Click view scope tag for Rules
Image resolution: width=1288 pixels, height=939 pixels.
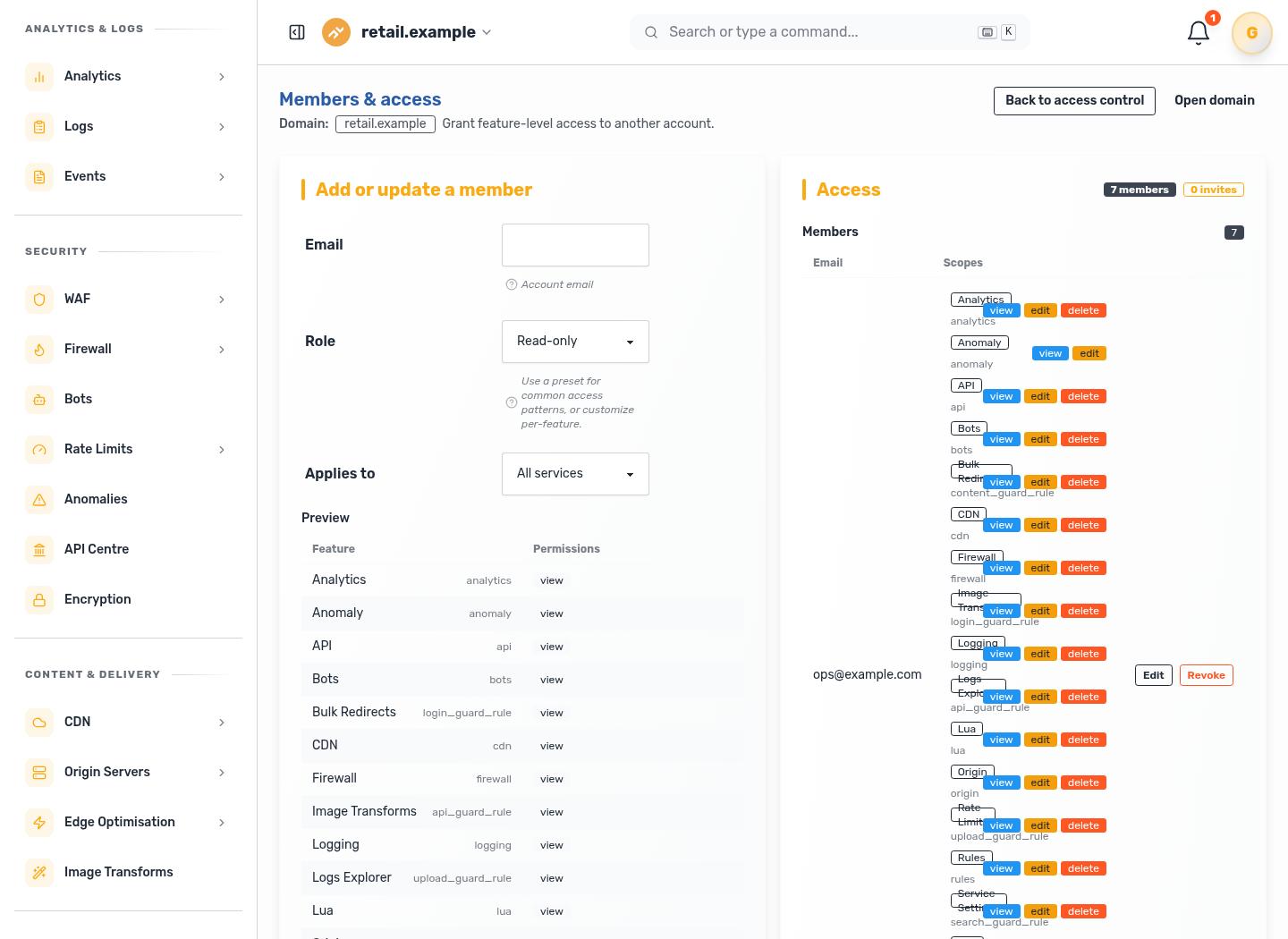pyautogui.click(x=1001, y=868)
